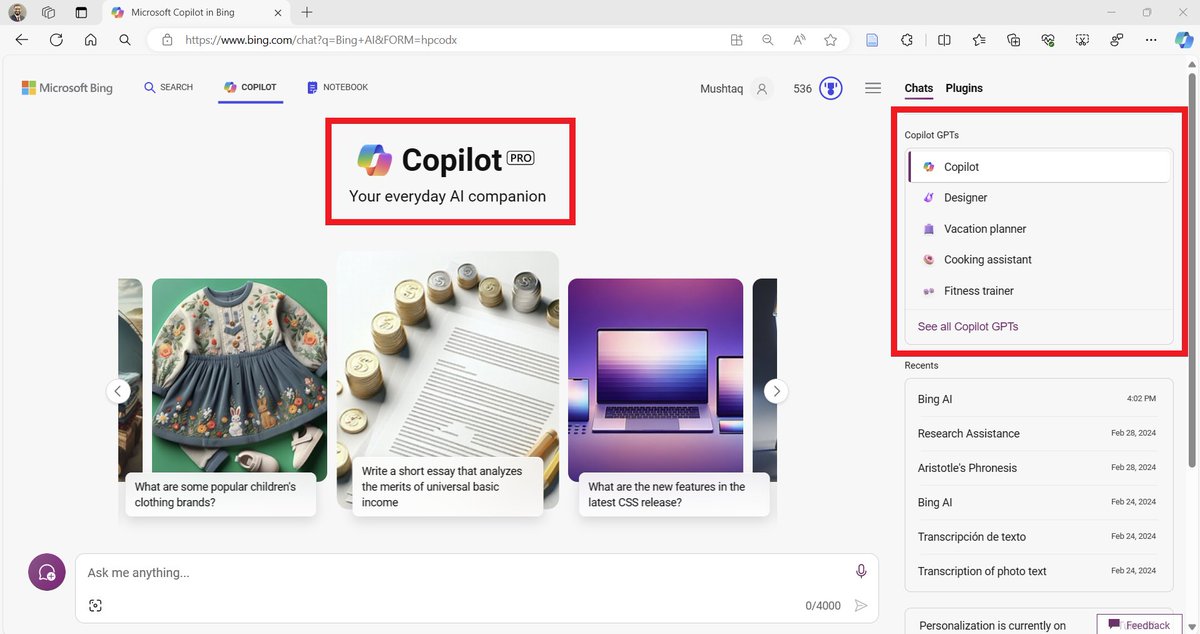Open See all Copilot GPTs

967,326
